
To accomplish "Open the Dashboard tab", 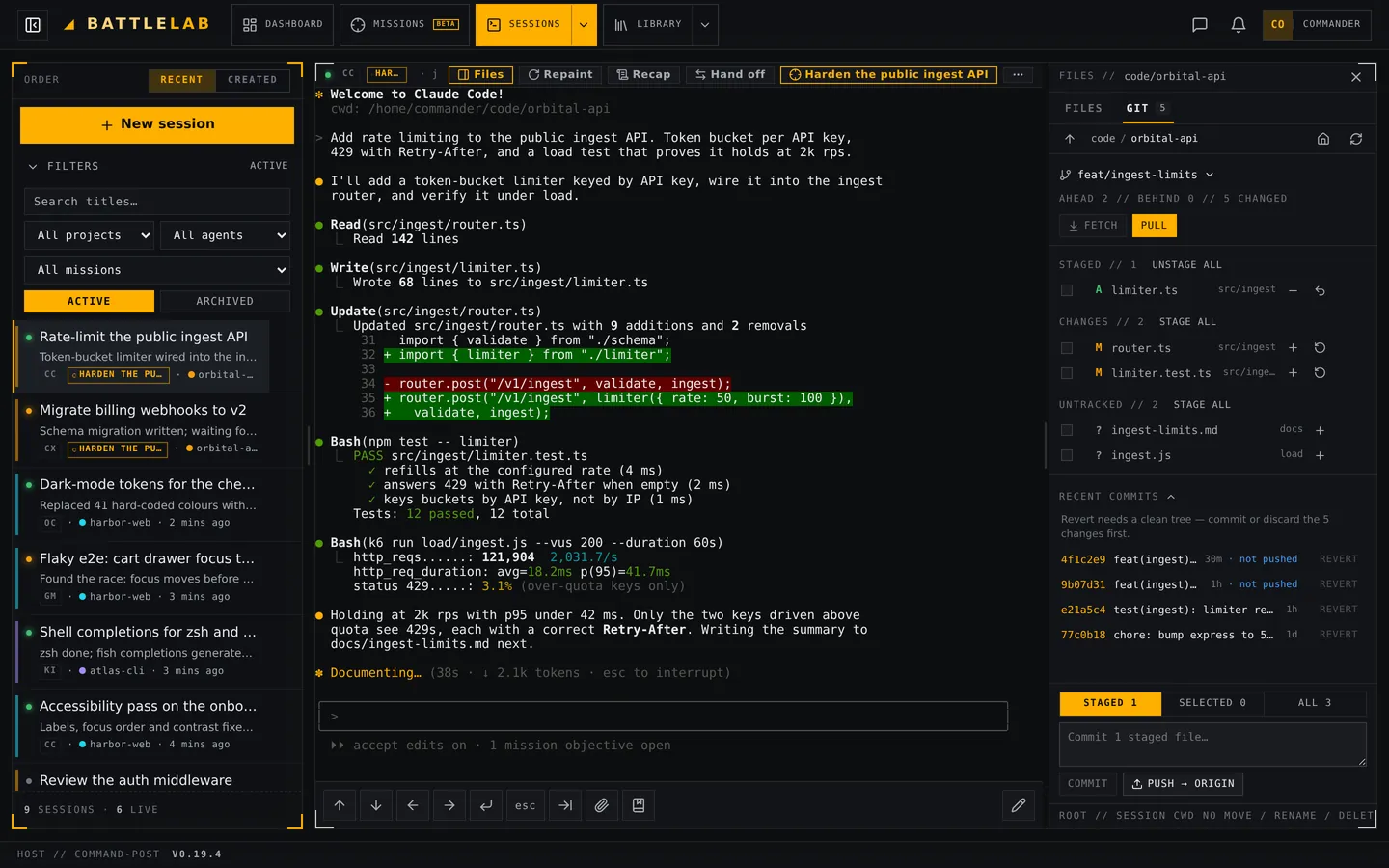I will pyautogui.click(x=283, y=25).
